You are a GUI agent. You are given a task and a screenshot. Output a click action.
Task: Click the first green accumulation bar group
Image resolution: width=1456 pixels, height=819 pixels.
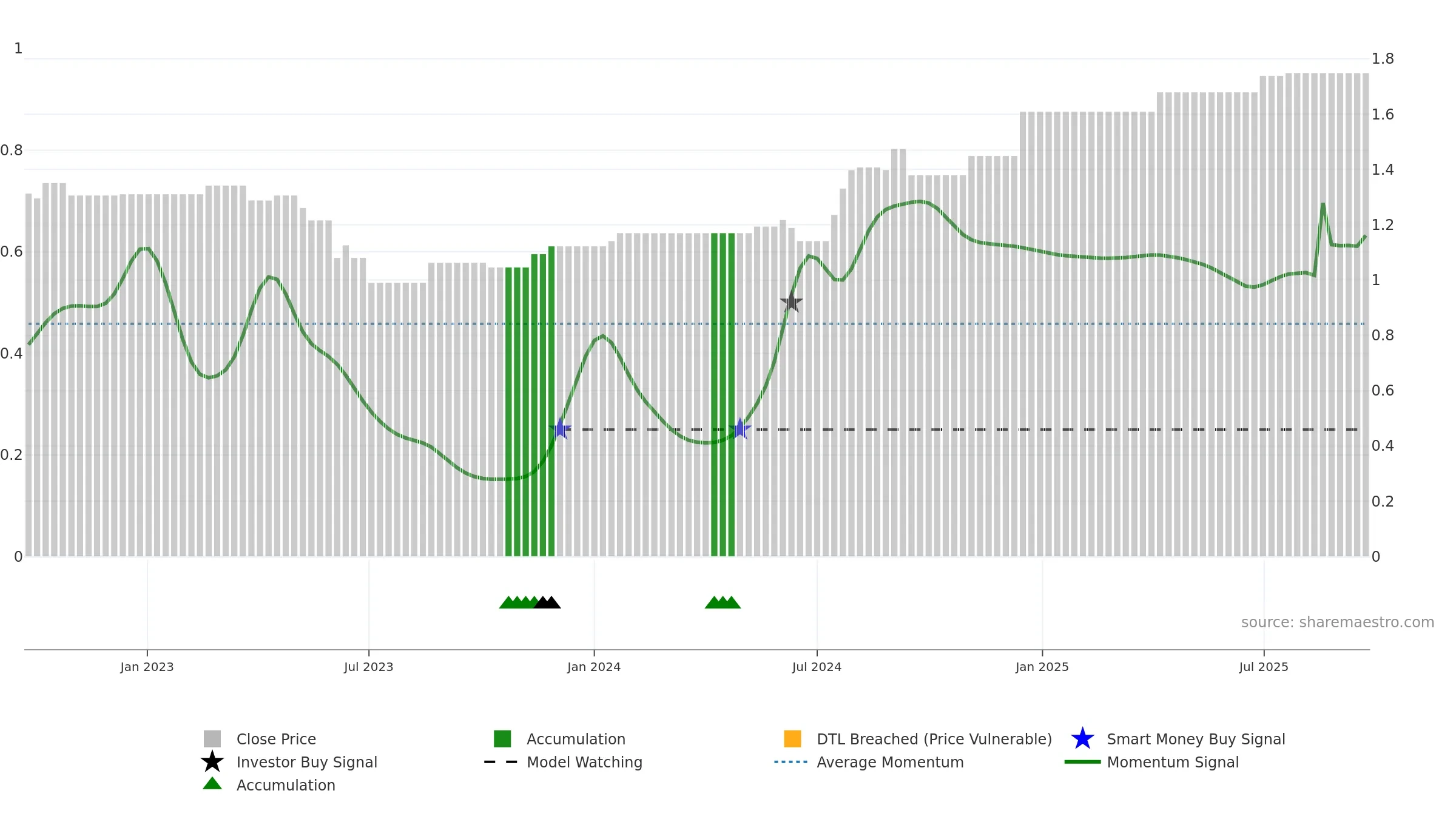(530, 402)
